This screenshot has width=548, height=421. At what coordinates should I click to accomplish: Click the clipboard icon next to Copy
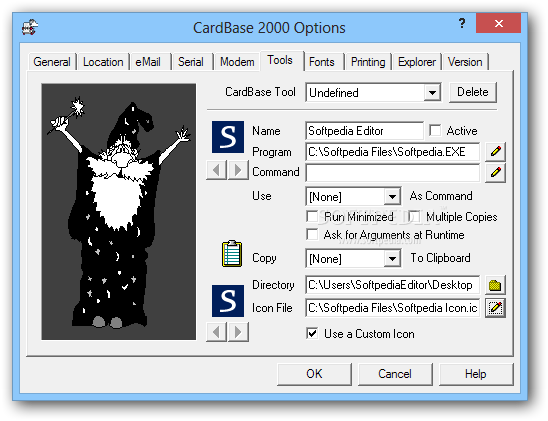232,254
